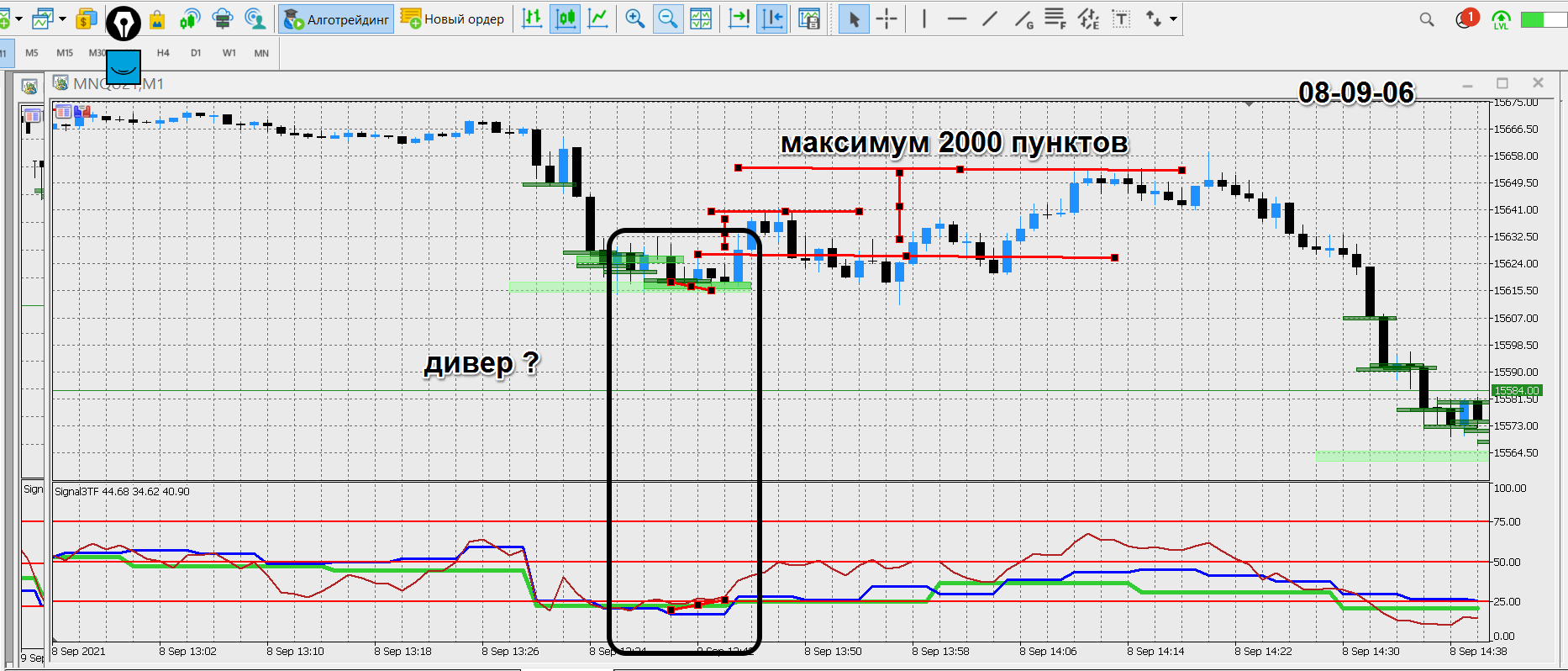Select the vertical line drawing tool

(x=923, y=18)
